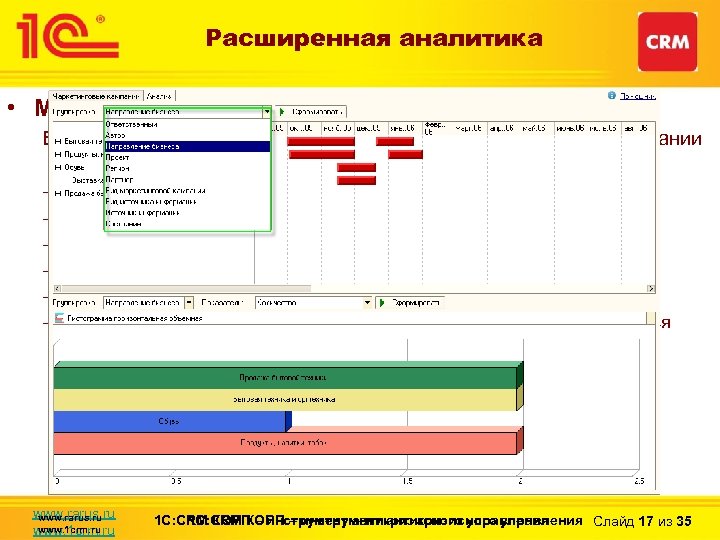Collapse the Обувь tree row
The image size is (720, 540).
coord(58,167)
